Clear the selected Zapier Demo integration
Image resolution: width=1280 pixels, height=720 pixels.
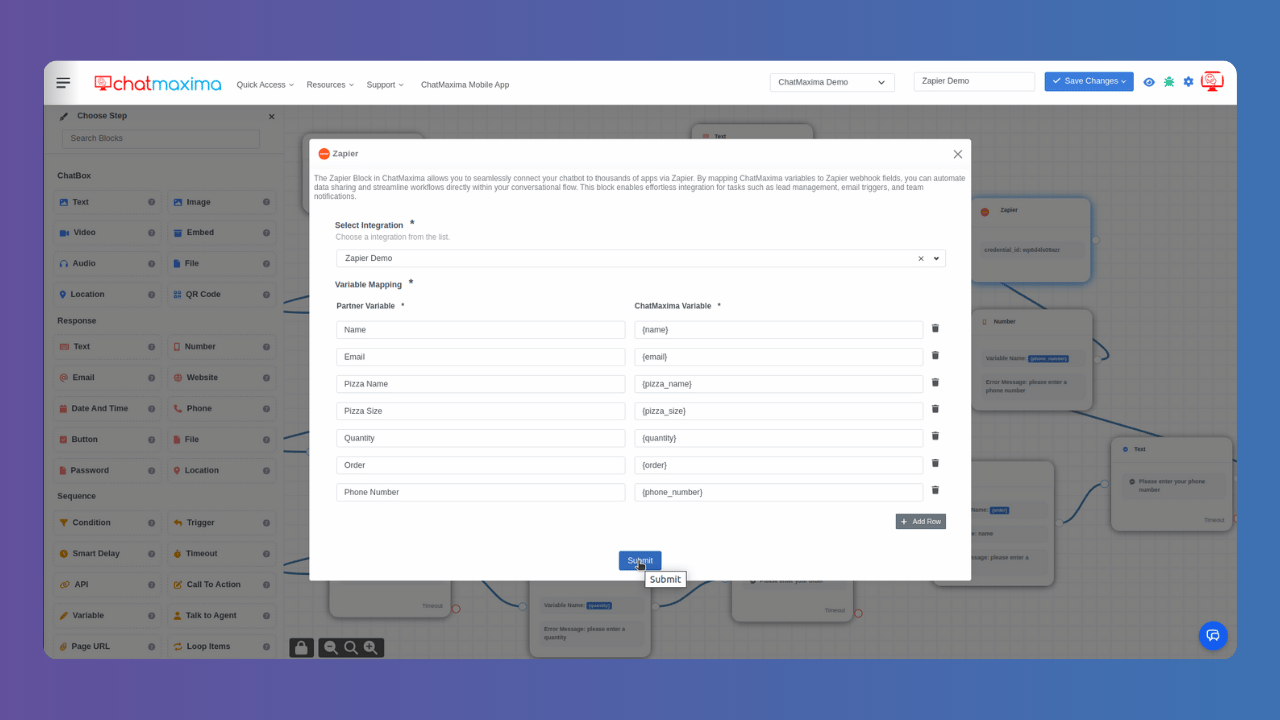tap(921, 259)
